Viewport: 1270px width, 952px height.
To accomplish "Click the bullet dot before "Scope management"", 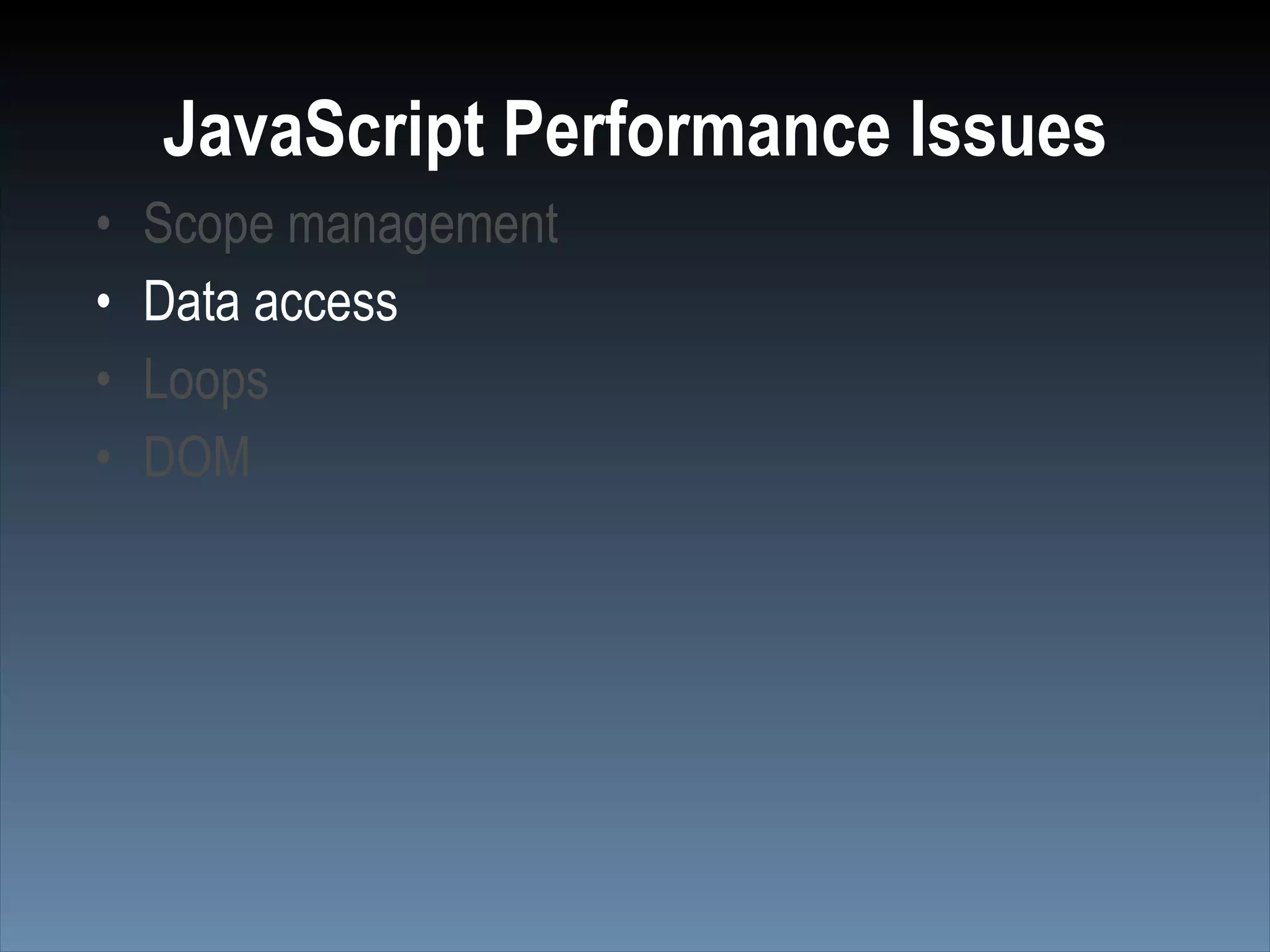I will pyautogui.click(x=104, y=225).
